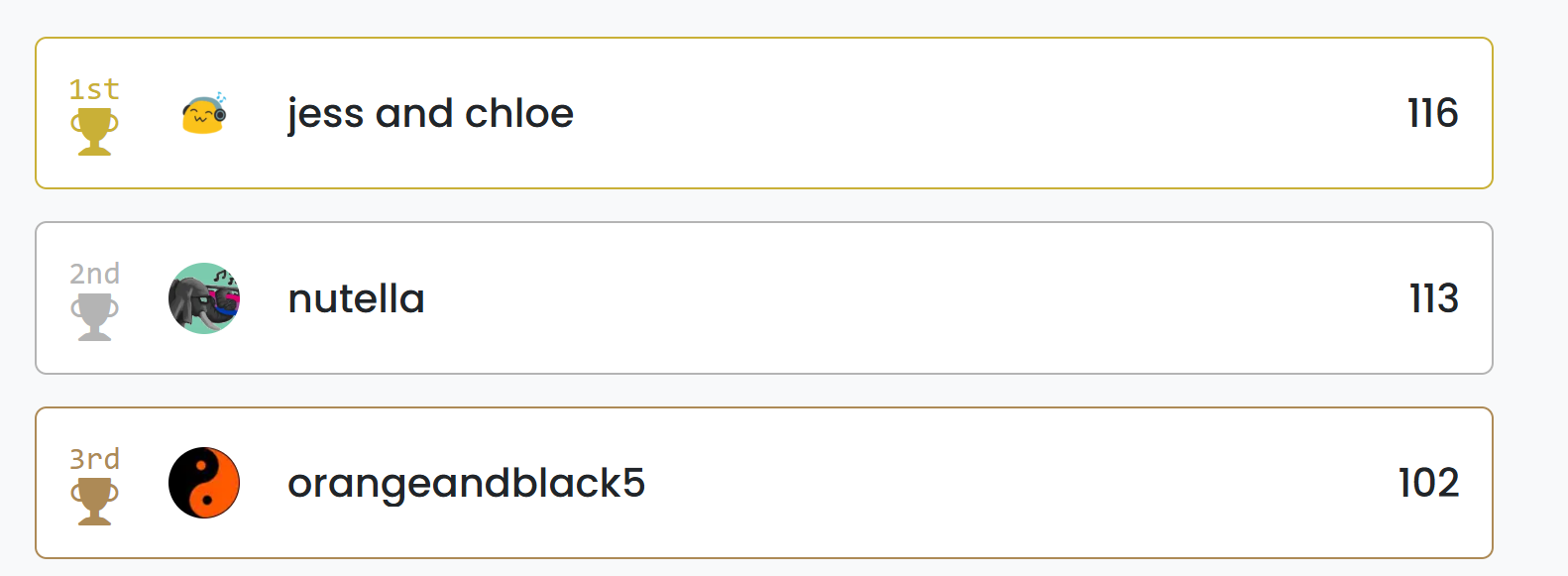Open nutella's elephant avatar
The width and height of the screenshot is (1568, 576).
(204, 298)
